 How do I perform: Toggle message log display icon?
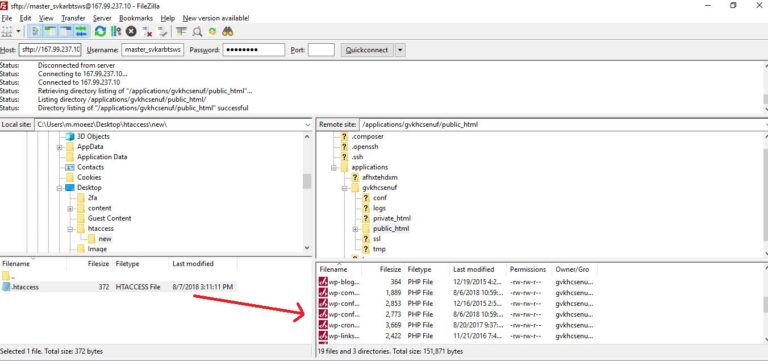[35, 31]
